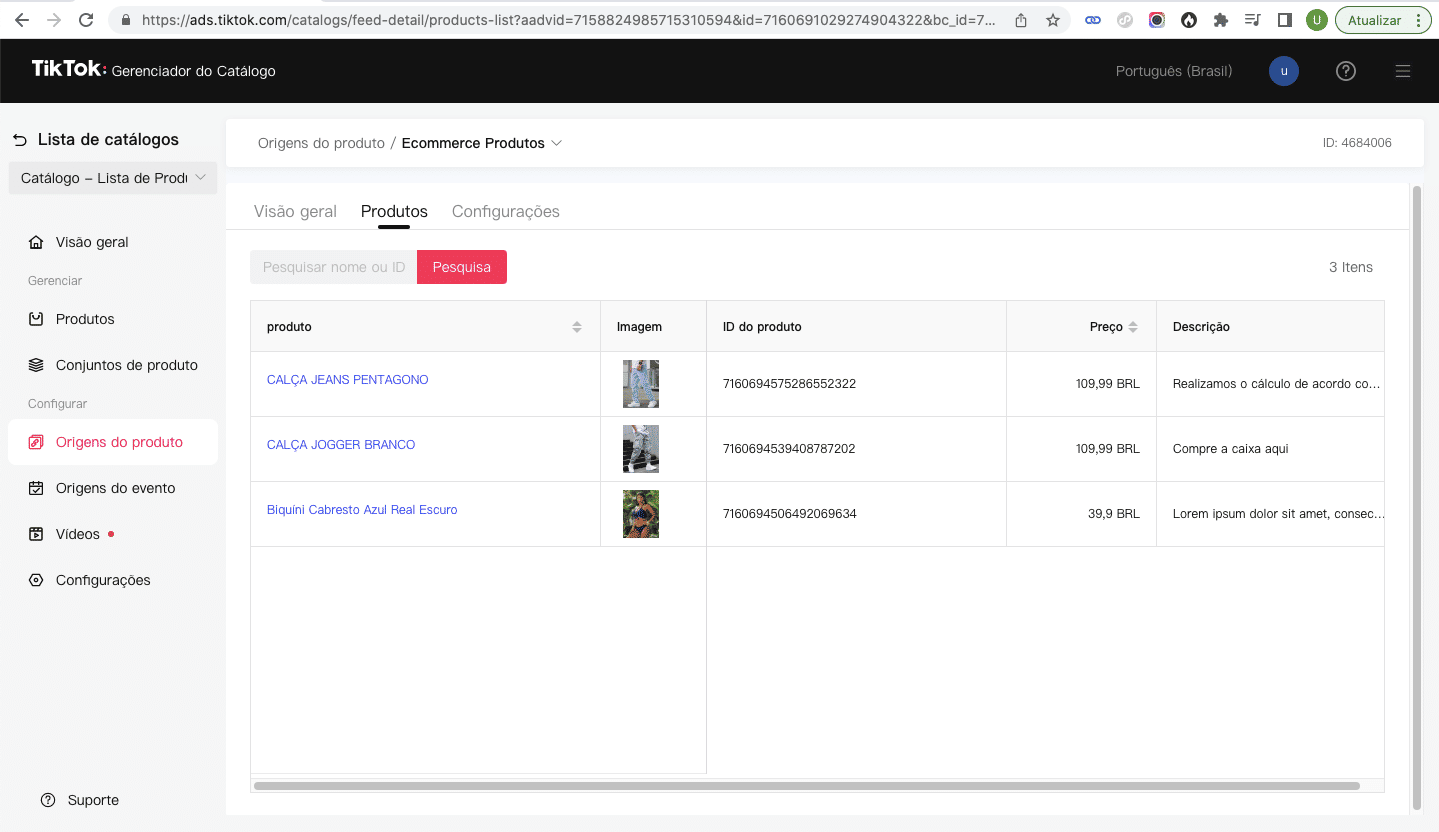Sort table by Preço column
This screenshot has height=832, width=1439.
click(1133, 327)
